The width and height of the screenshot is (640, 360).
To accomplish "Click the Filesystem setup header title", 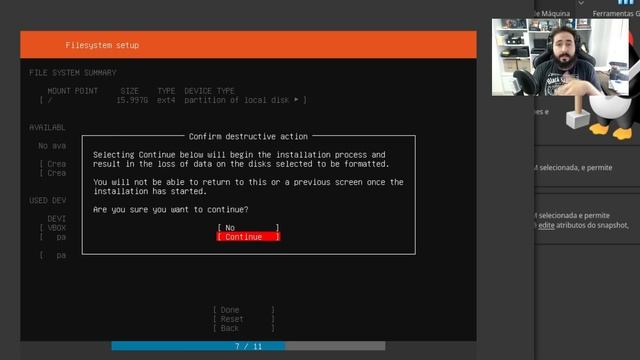I will click(102, 45).
